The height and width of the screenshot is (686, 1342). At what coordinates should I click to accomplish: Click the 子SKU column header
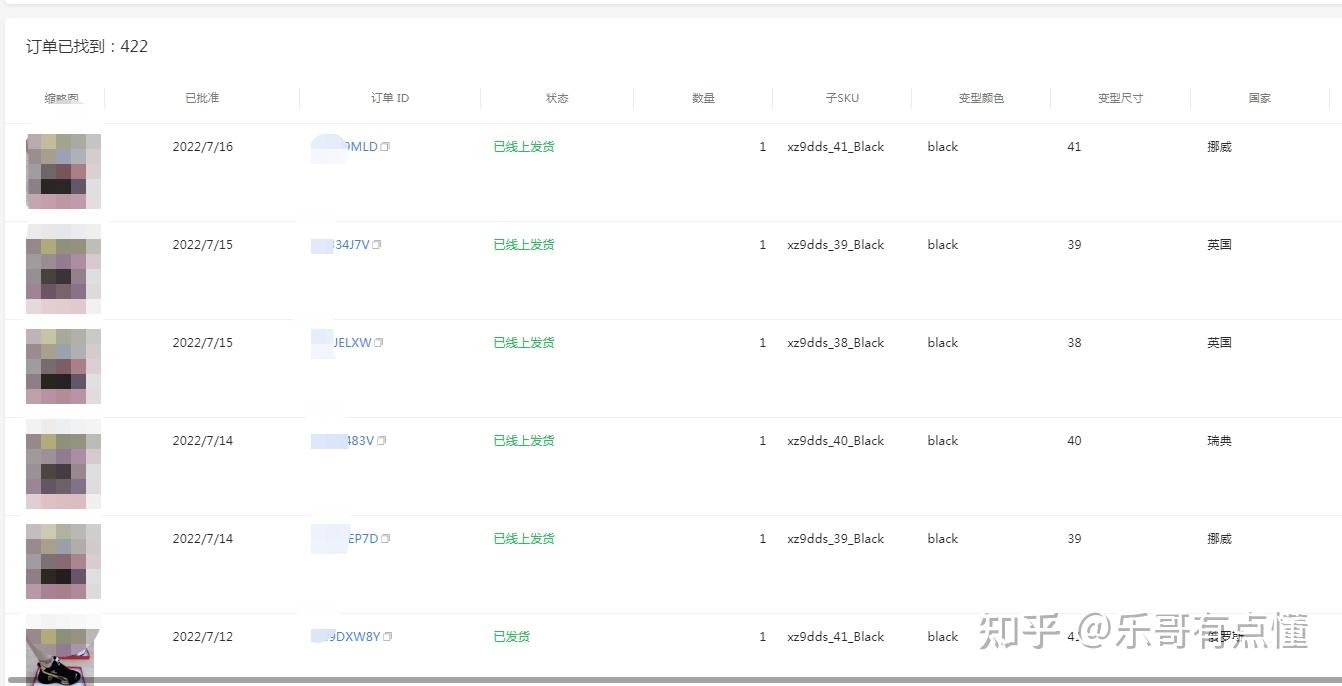[x=843, y=97]
